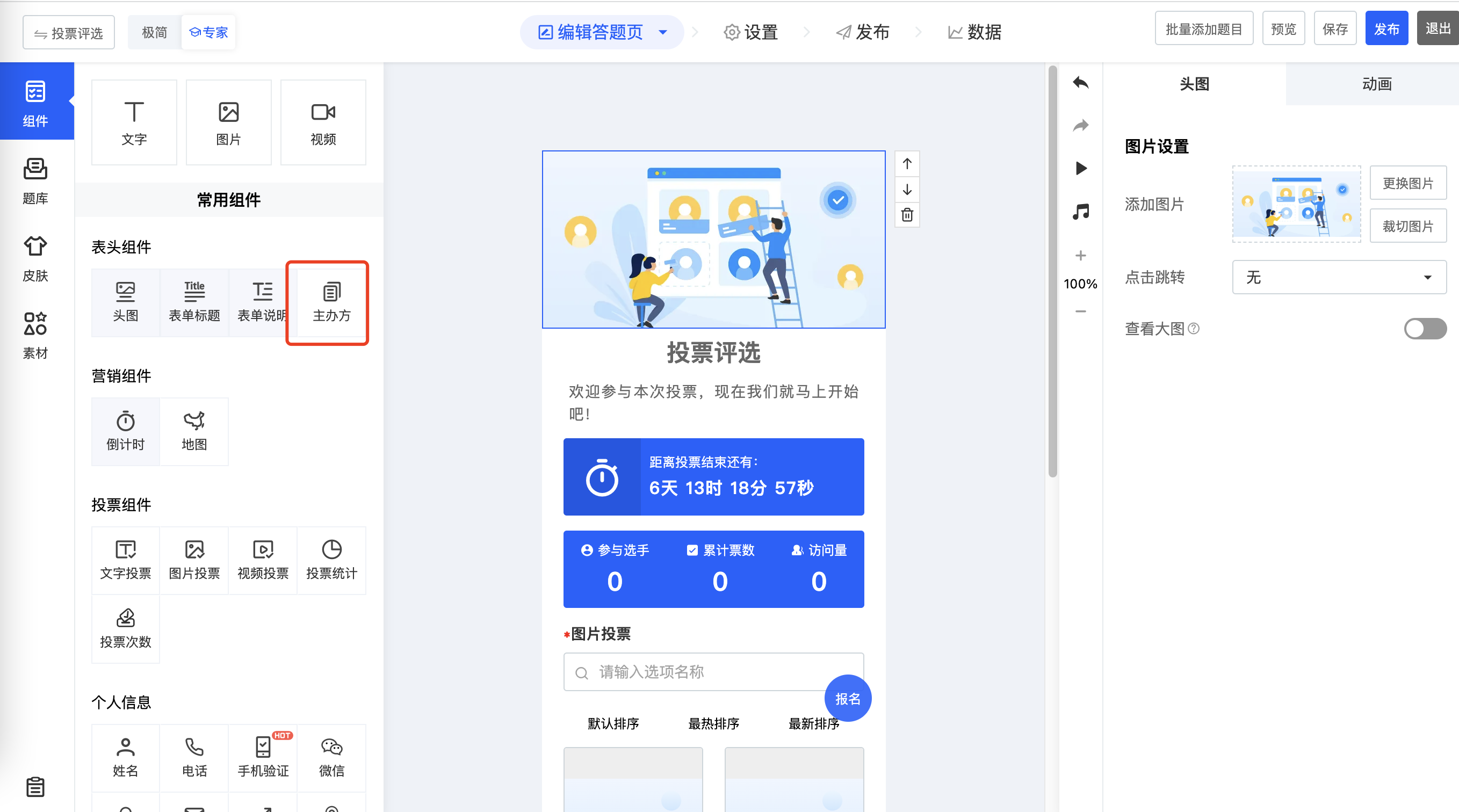Image resolution: width=1459 pixels, height=812 pixels.
Task: Click 批量添加题目 button
Action: click(1203, 28)
